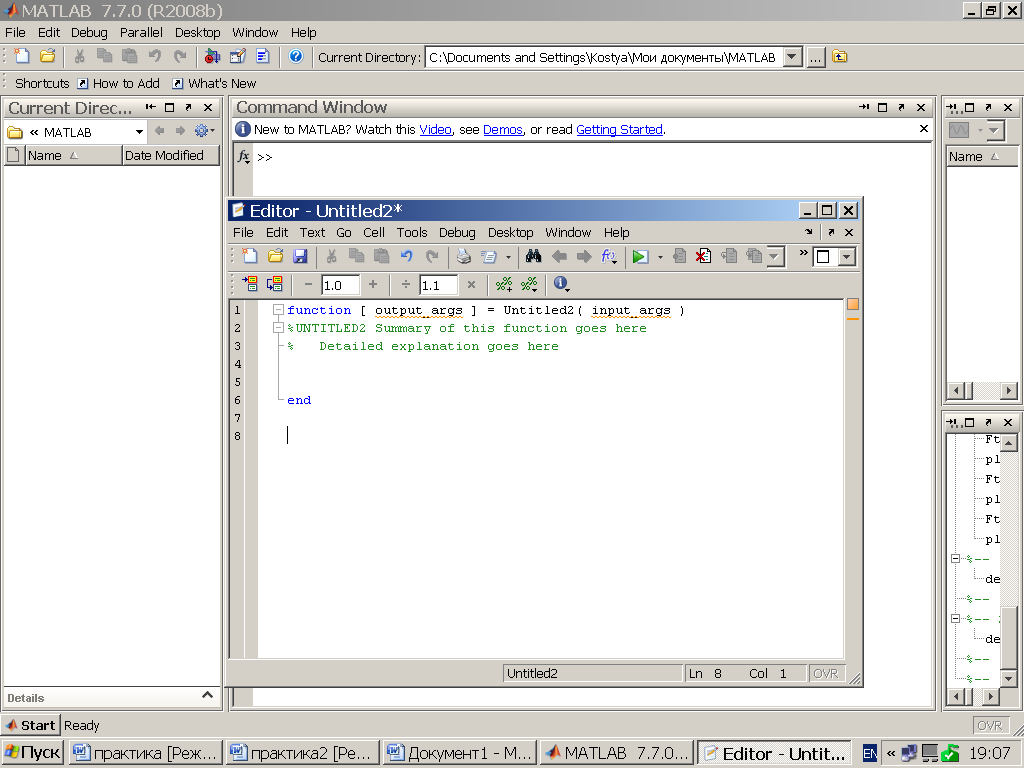Collapse comment block fold on line 2

[x=278, y=328]
